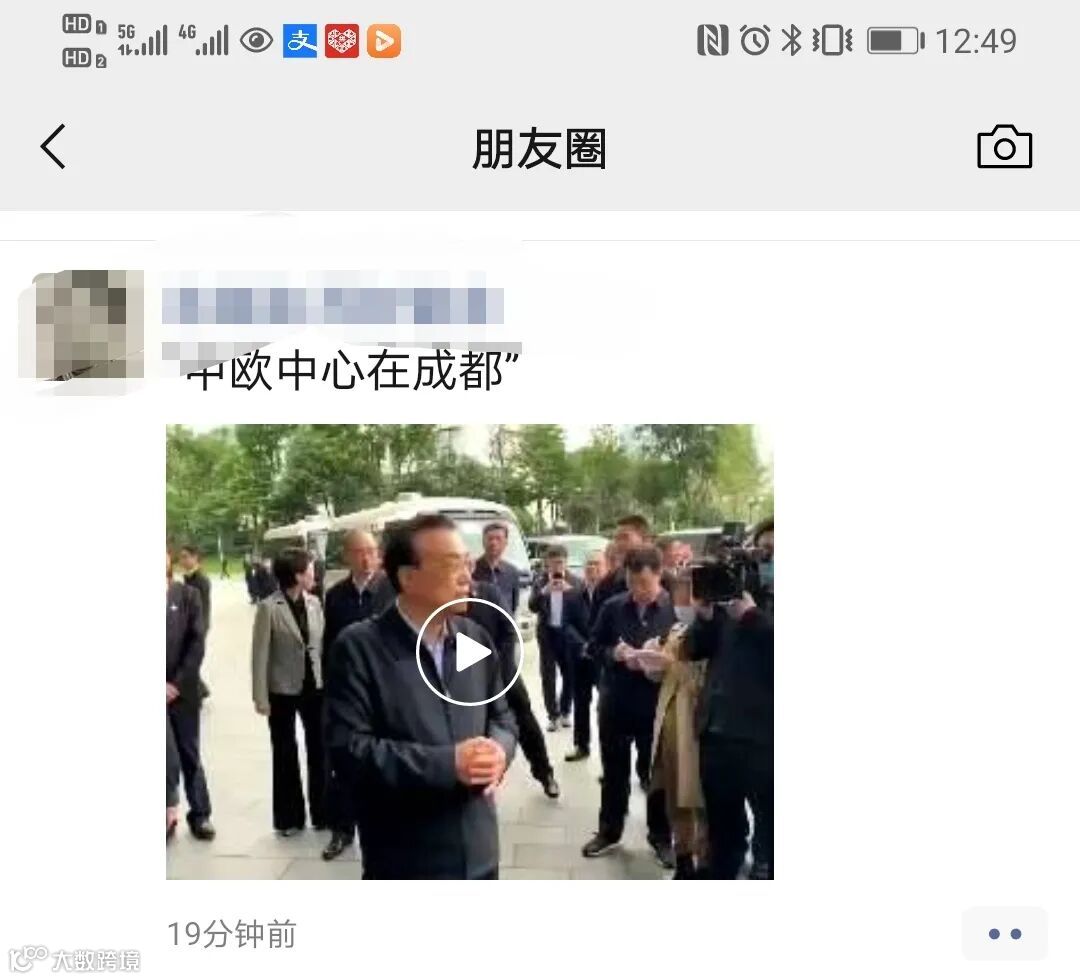Tap the back arrow in header
This screenshot has width=1080, height=980.
[53, 147]
